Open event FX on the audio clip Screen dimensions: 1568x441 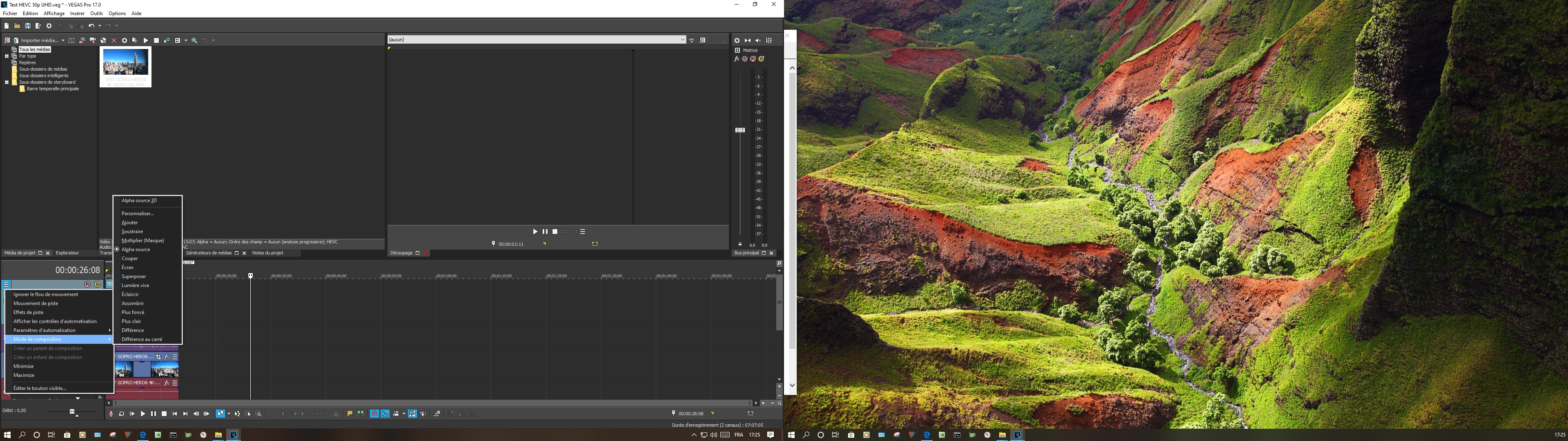click(x=167, y=383)
